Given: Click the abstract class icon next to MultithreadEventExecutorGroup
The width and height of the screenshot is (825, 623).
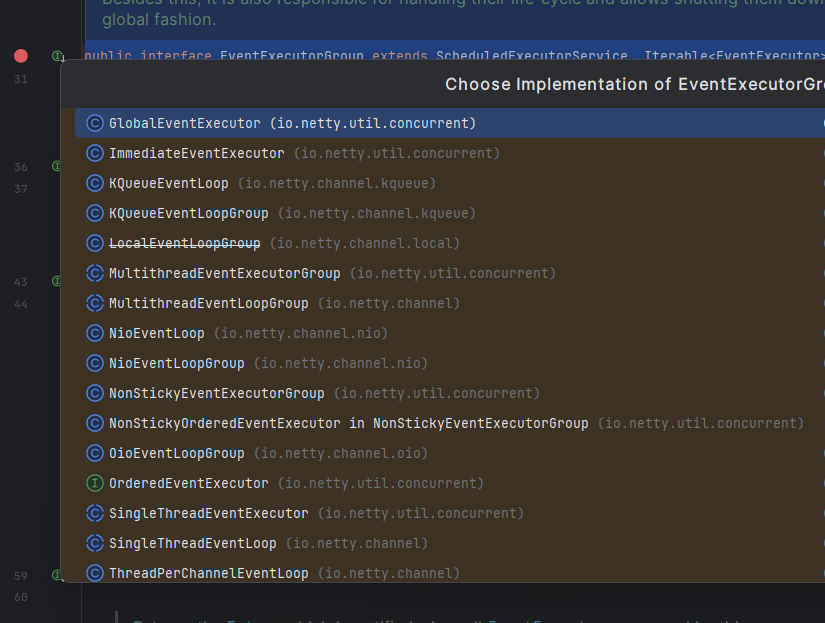Looking at the screenshot, I should [95, 273].
